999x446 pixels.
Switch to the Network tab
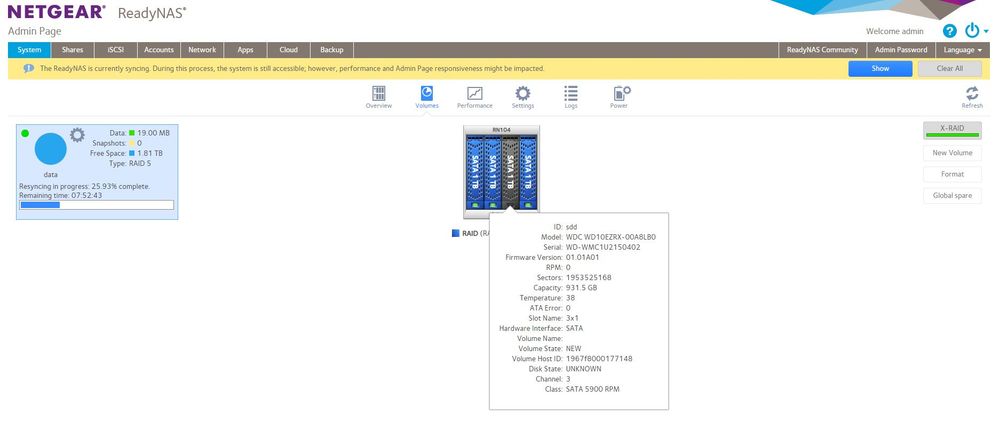[x=202, y=50]
